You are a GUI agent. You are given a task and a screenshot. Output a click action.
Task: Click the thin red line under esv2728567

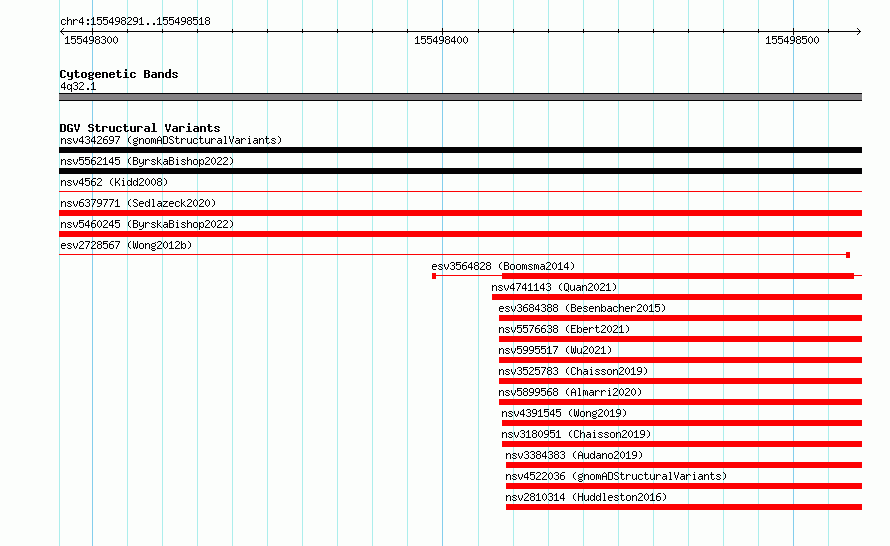point(453,255)
